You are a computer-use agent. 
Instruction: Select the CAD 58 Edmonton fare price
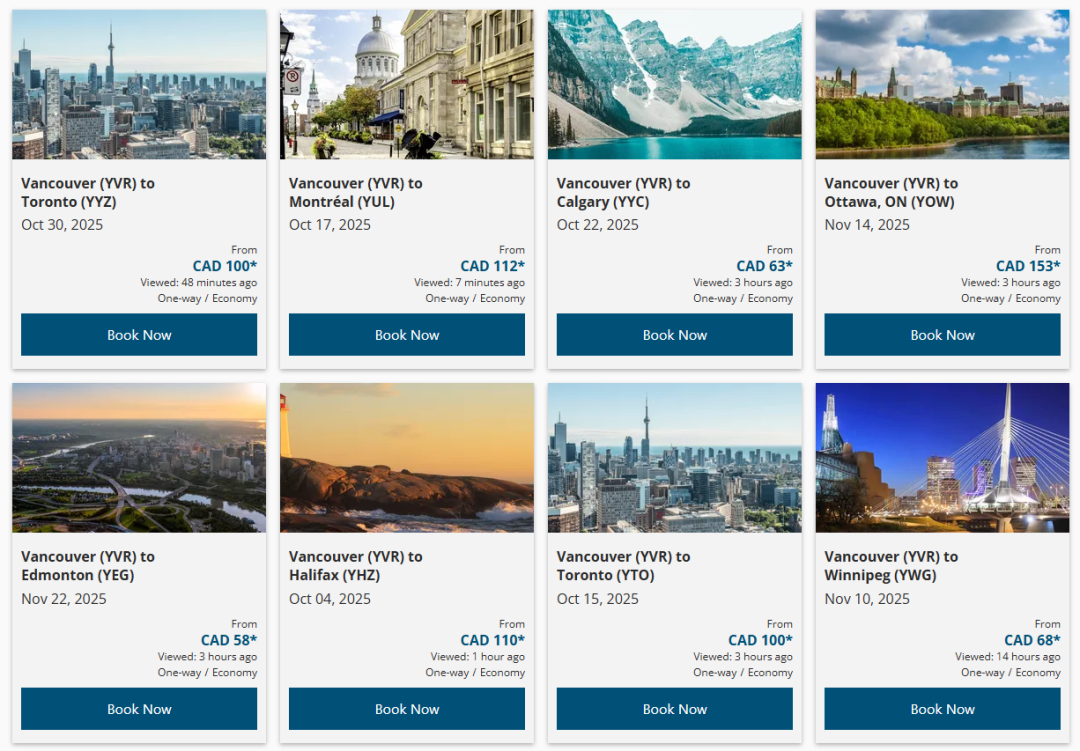coord(229,640)
